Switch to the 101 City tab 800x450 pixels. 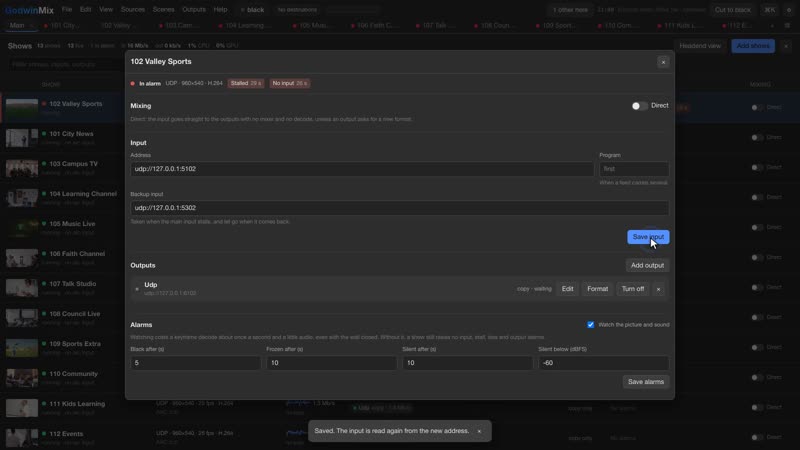pyautogui.click(x=62, y=26)
